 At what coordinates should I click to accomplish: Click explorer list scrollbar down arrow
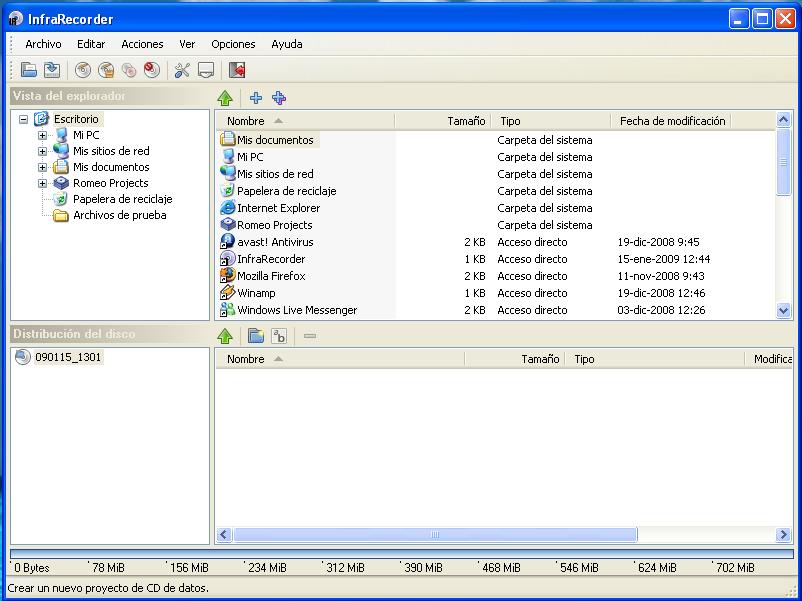(x=784, y=310)
